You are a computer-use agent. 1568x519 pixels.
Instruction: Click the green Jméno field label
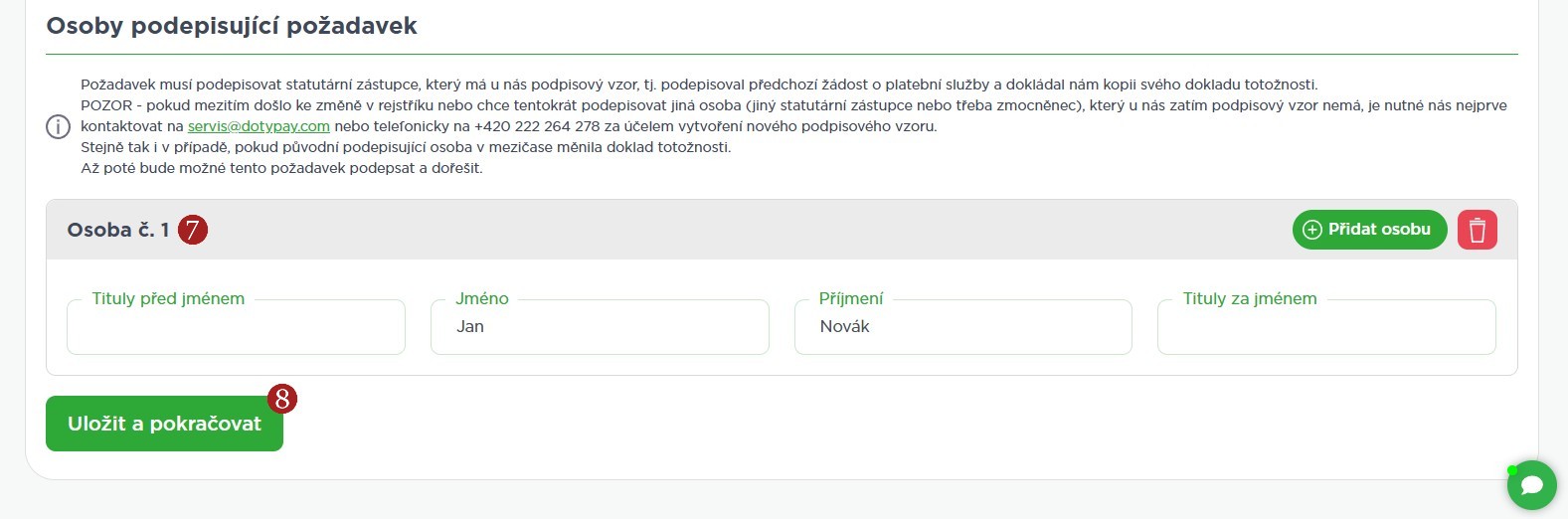(x=482, y=298)
